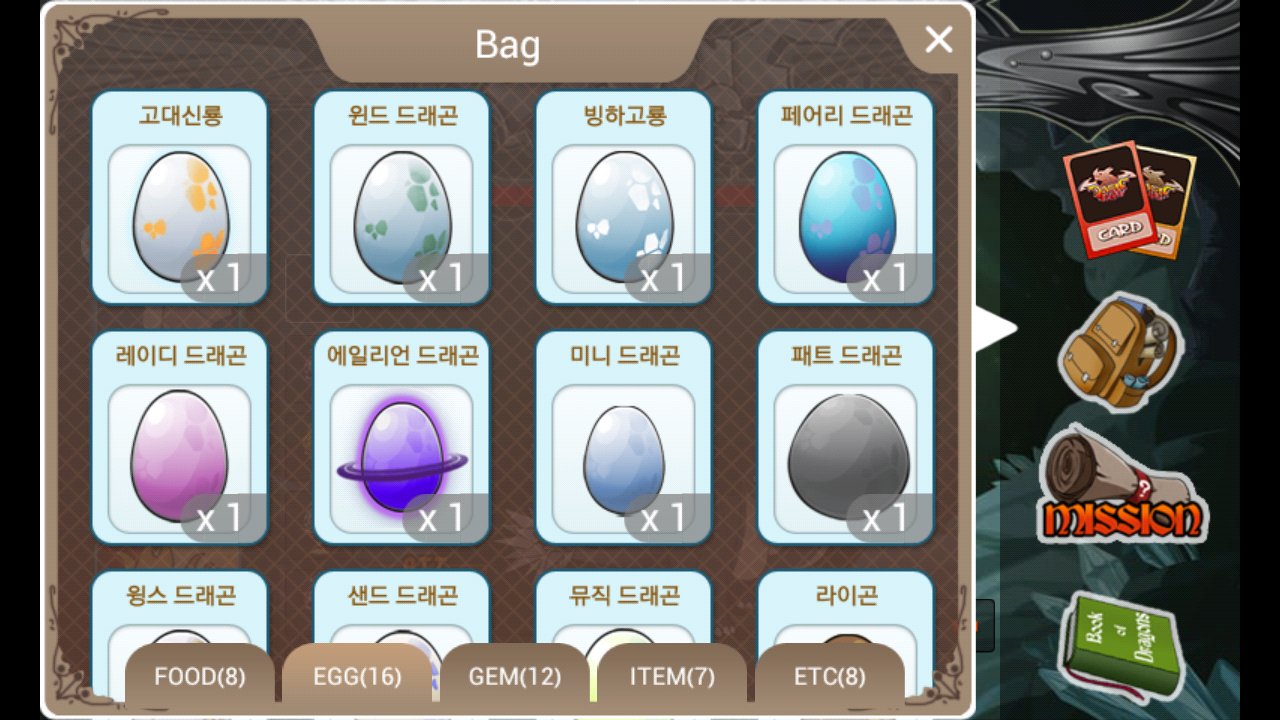Select the gray 패트 드래곤 egg

tap(846, 437)
